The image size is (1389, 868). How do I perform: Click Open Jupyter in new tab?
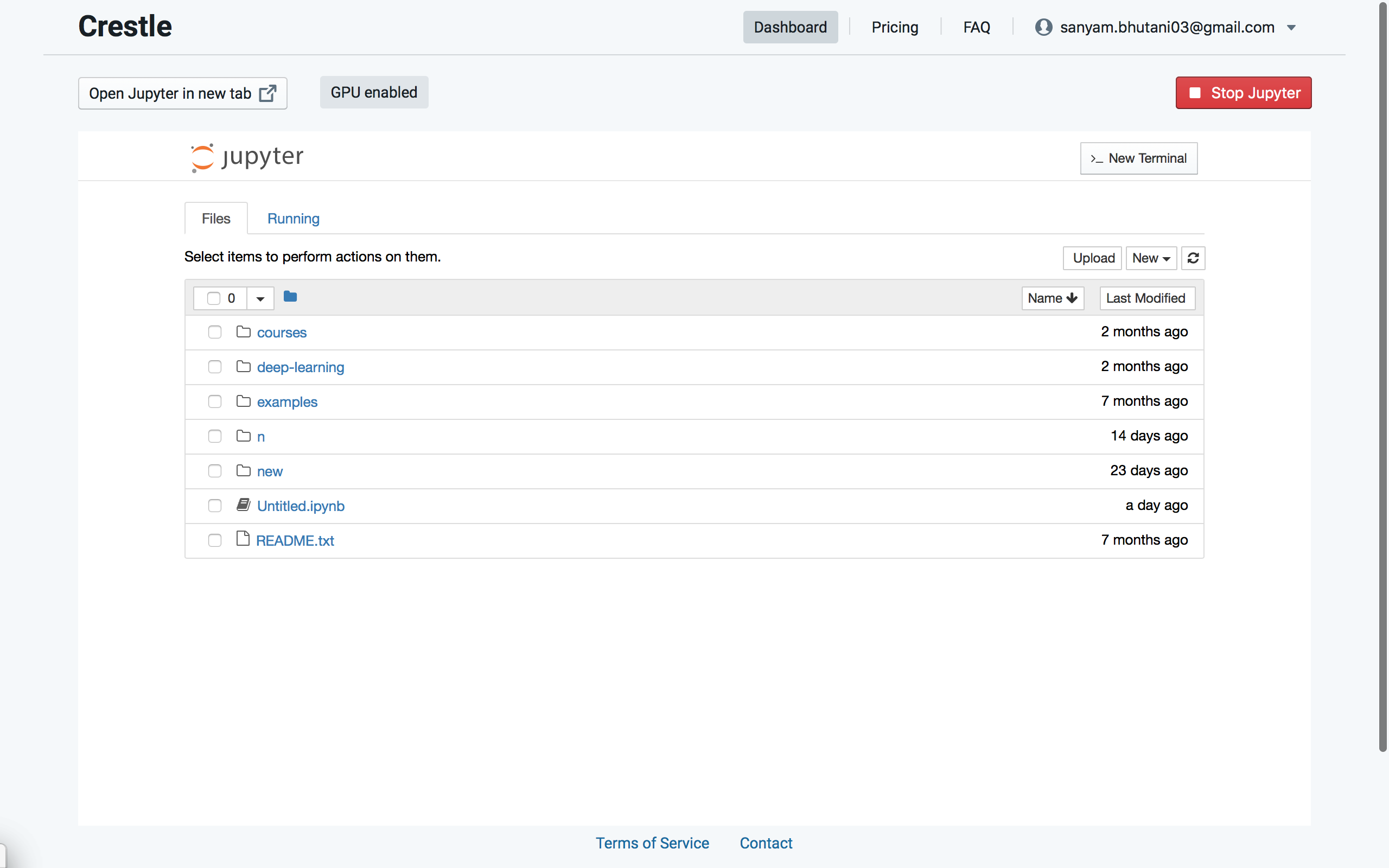pos(182,93)
